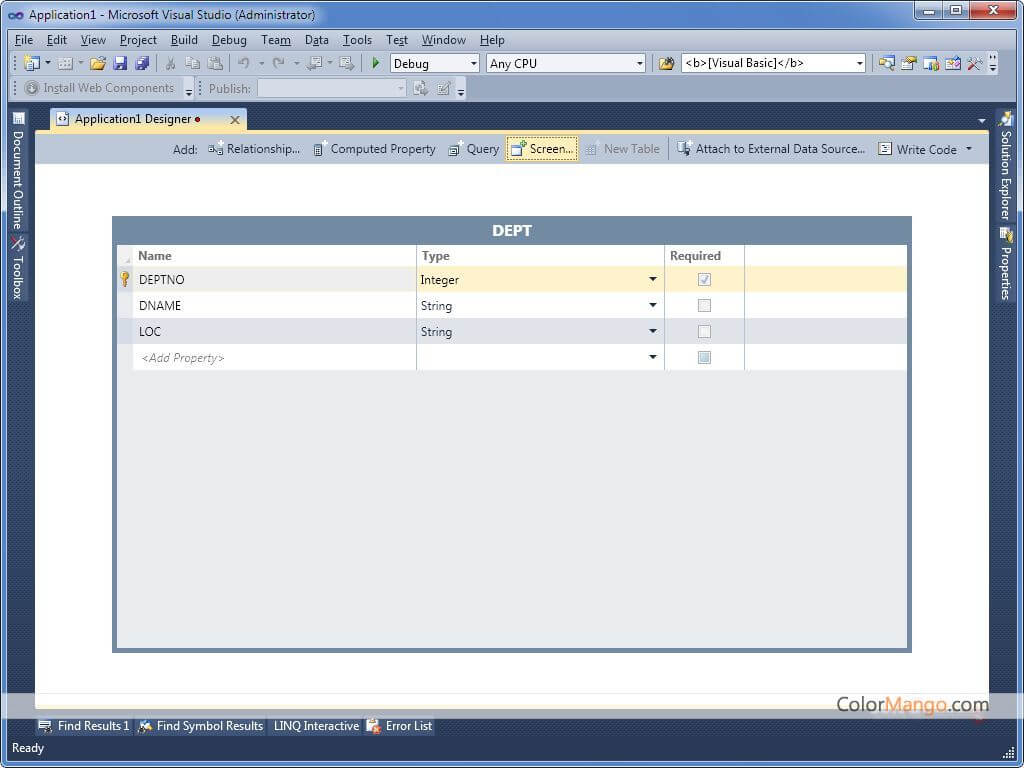Image resolution: width=1024 pixels, height=768 pixels.
Task: Open the Debug configuration dropdown
Action: click(435, 63)
